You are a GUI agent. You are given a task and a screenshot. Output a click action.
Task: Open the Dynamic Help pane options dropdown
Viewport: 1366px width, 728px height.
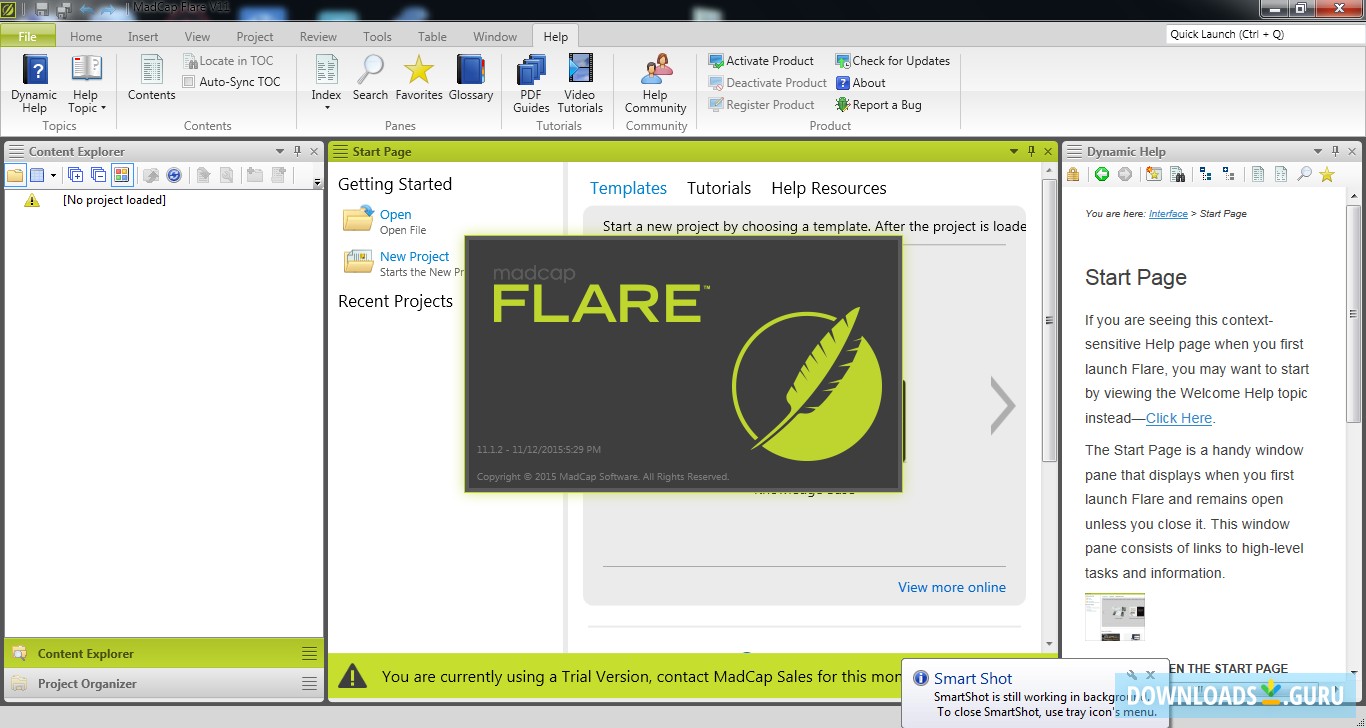[1318, 151]
